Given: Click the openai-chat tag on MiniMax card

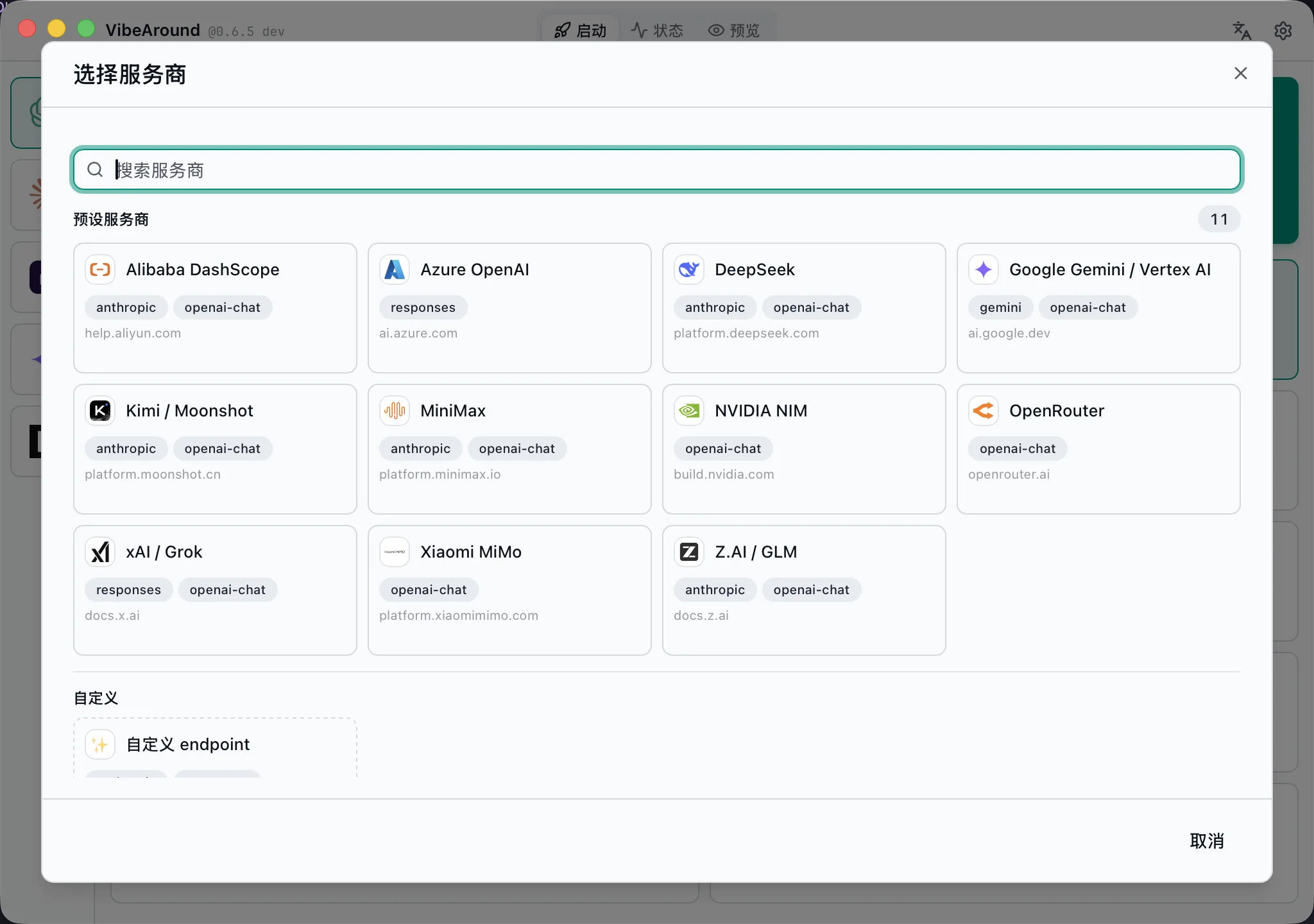Looking at the screenshot, I should point(517,449).
